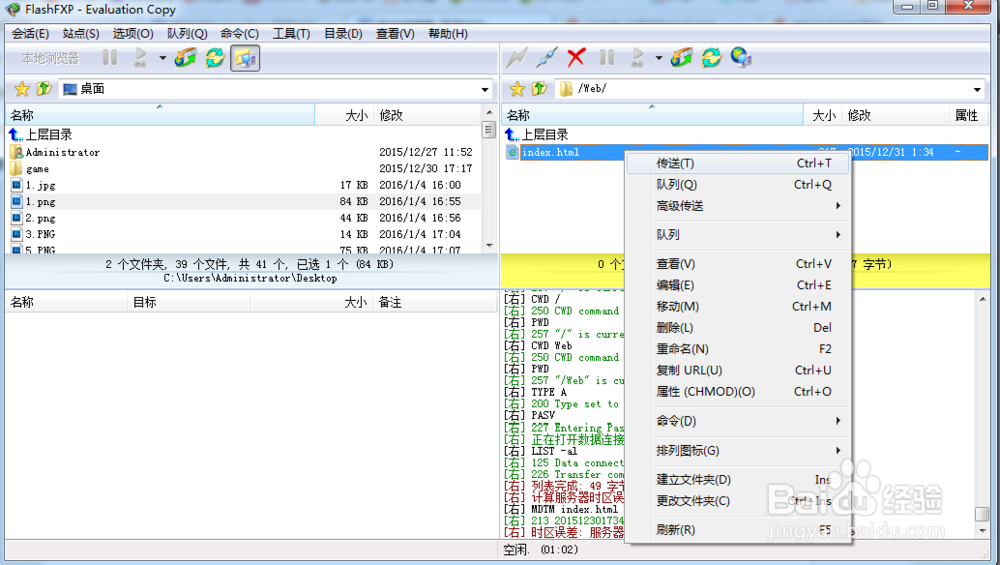Go up a folder in remote pane
Image resolution: width=1000 pixels, height=565 pixels.
[539, 89]
